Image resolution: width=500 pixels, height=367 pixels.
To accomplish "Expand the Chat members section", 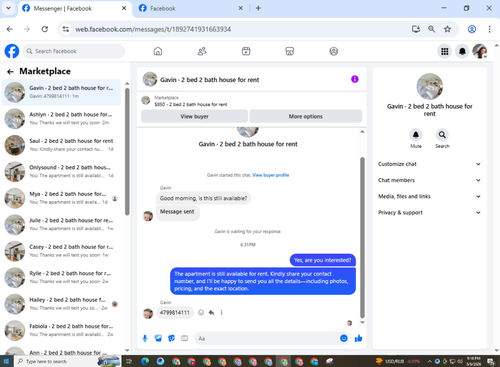I will pyautogui.click(x=429, y=180).
